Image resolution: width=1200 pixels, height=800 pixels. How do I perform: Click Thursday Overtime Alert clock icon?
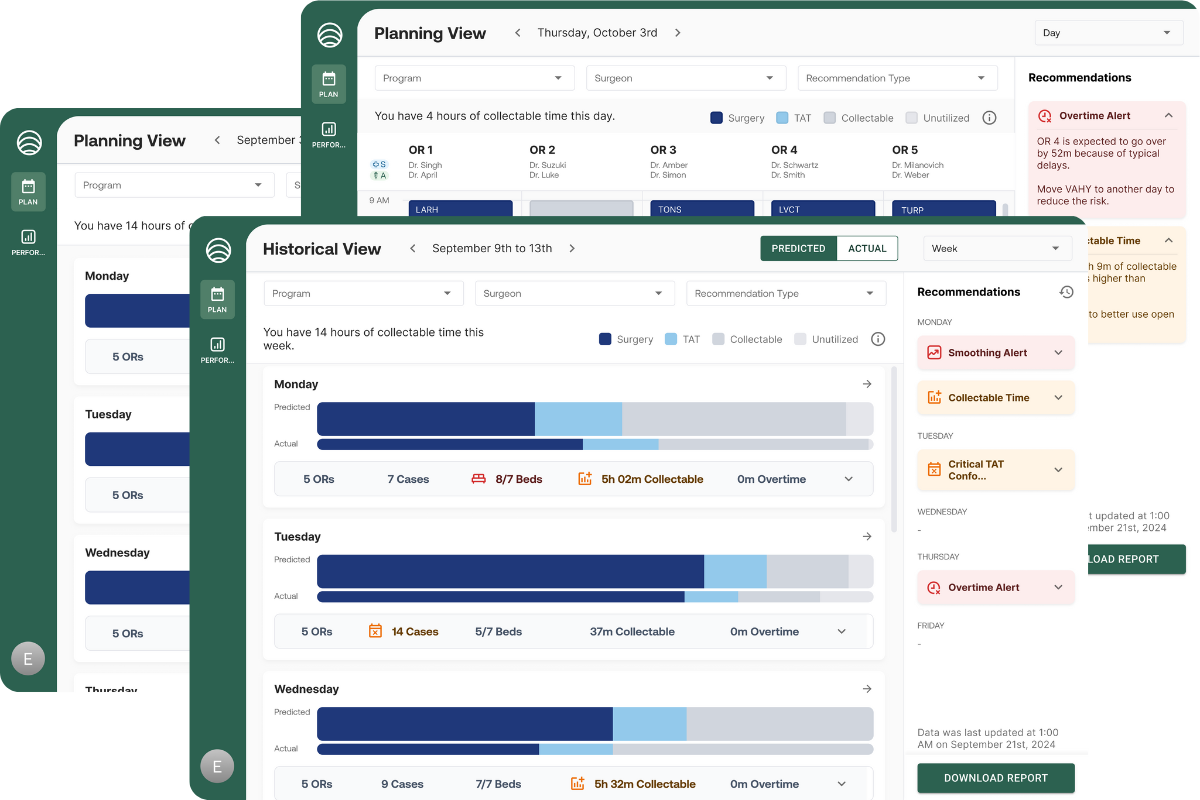pyautogui.click(x=934, y=588)
